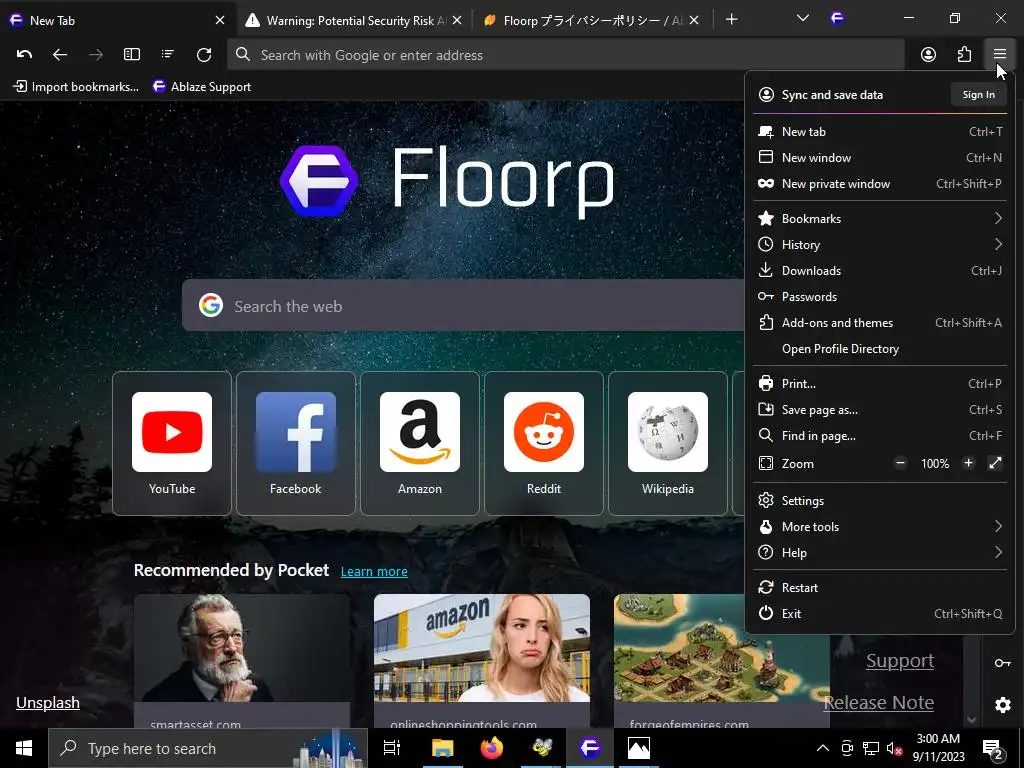Open new tab with plus icon

tap(731, 20)
